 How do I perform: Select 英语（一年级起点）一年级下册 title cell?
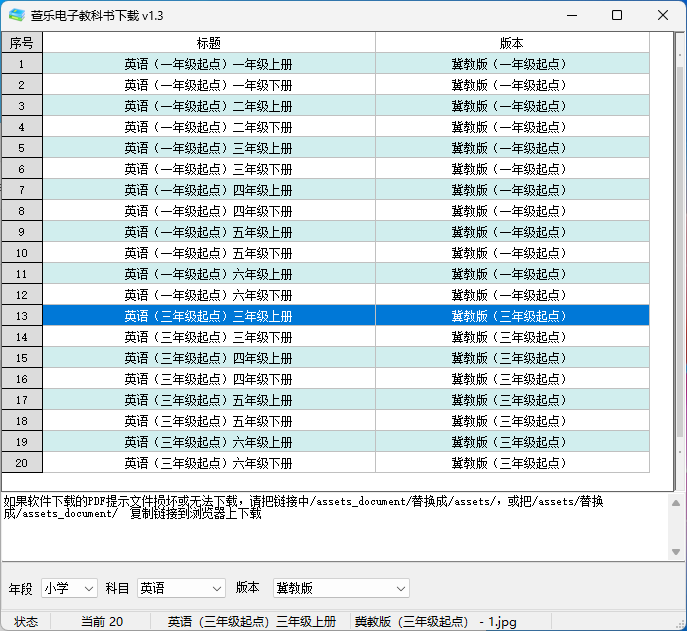[x=209, y=85]
